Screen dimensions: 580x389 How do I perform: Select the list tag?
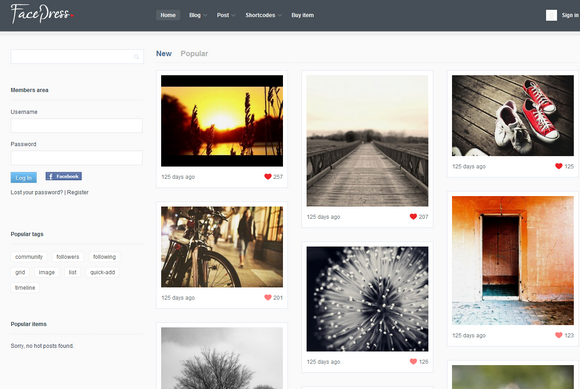72,272
